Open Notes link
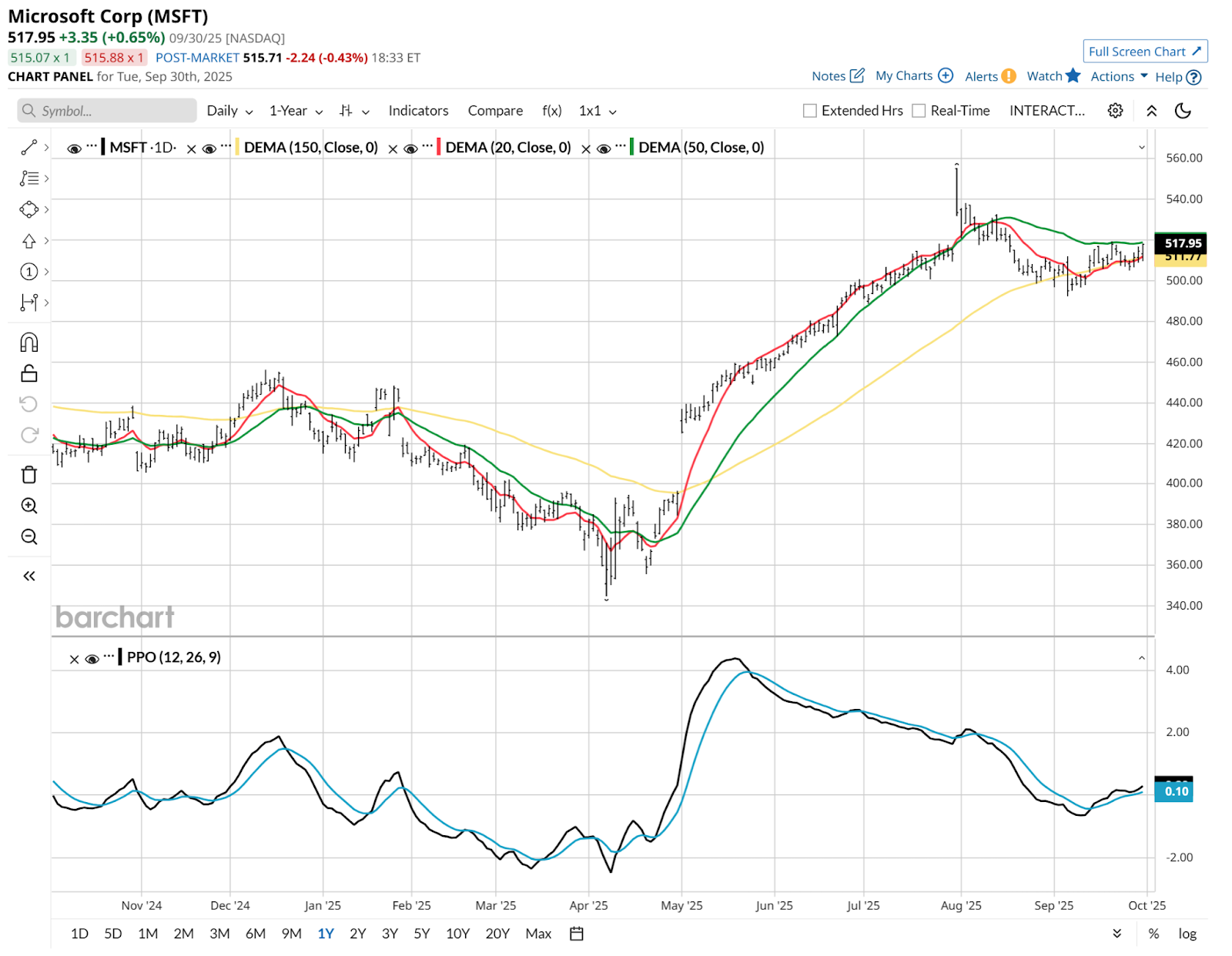The width and height of the screenshot is (1232, 956). coord(838,76)
